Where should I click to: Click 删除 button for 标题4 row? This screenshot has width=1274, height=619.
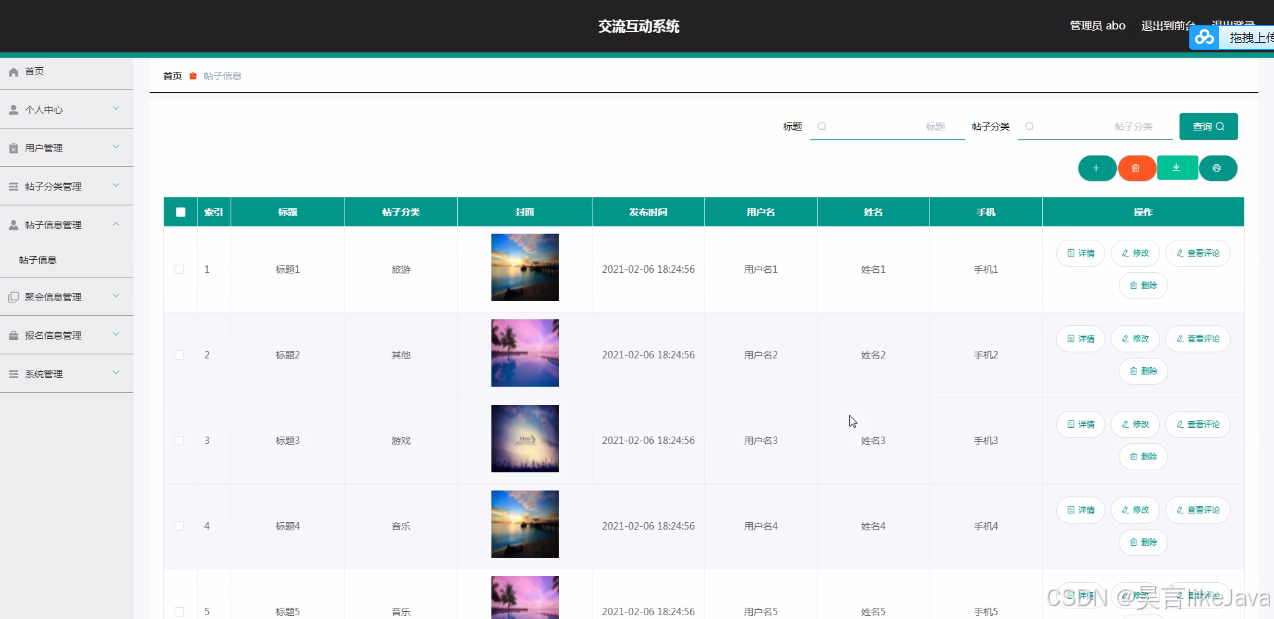pos(1143,542)
